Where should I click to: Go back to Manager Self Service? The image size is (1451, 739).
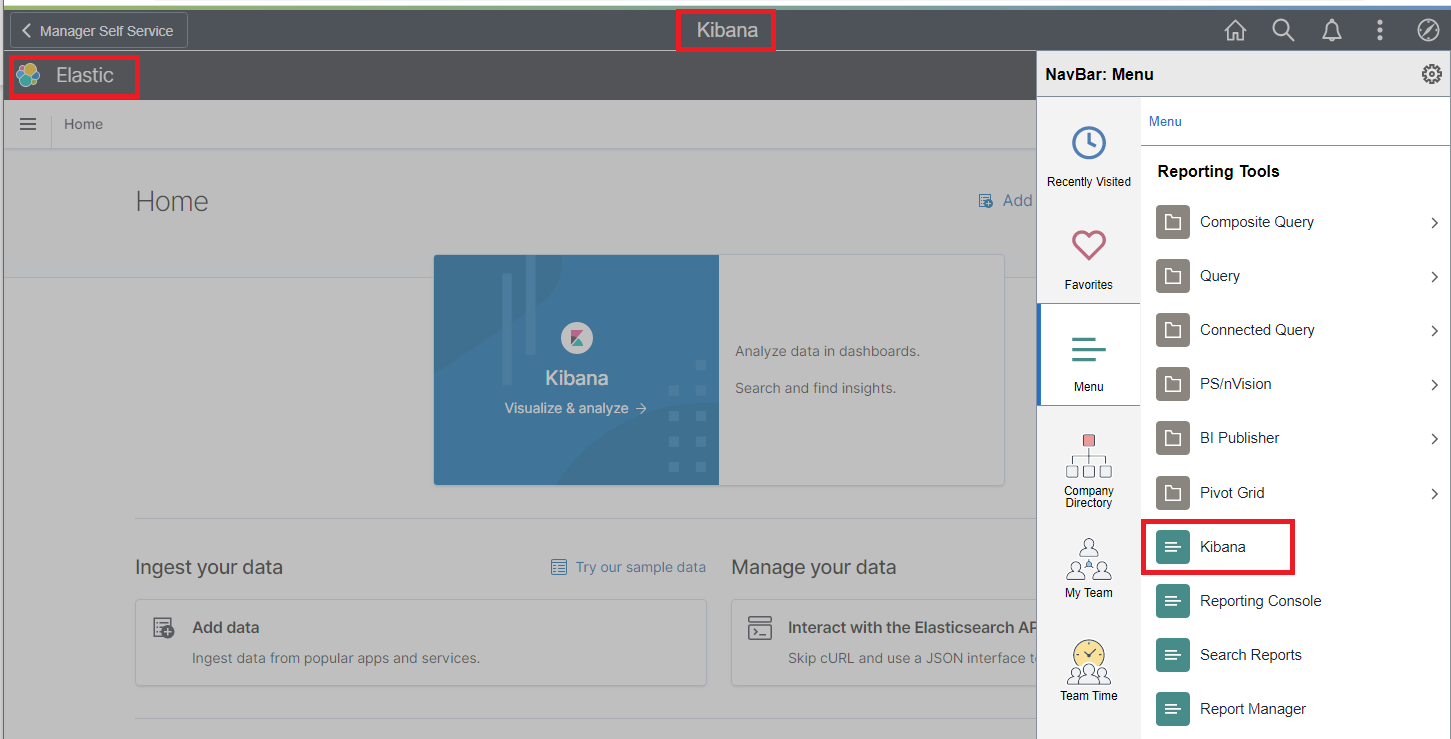pyautogui.click(x=99, y=31)
